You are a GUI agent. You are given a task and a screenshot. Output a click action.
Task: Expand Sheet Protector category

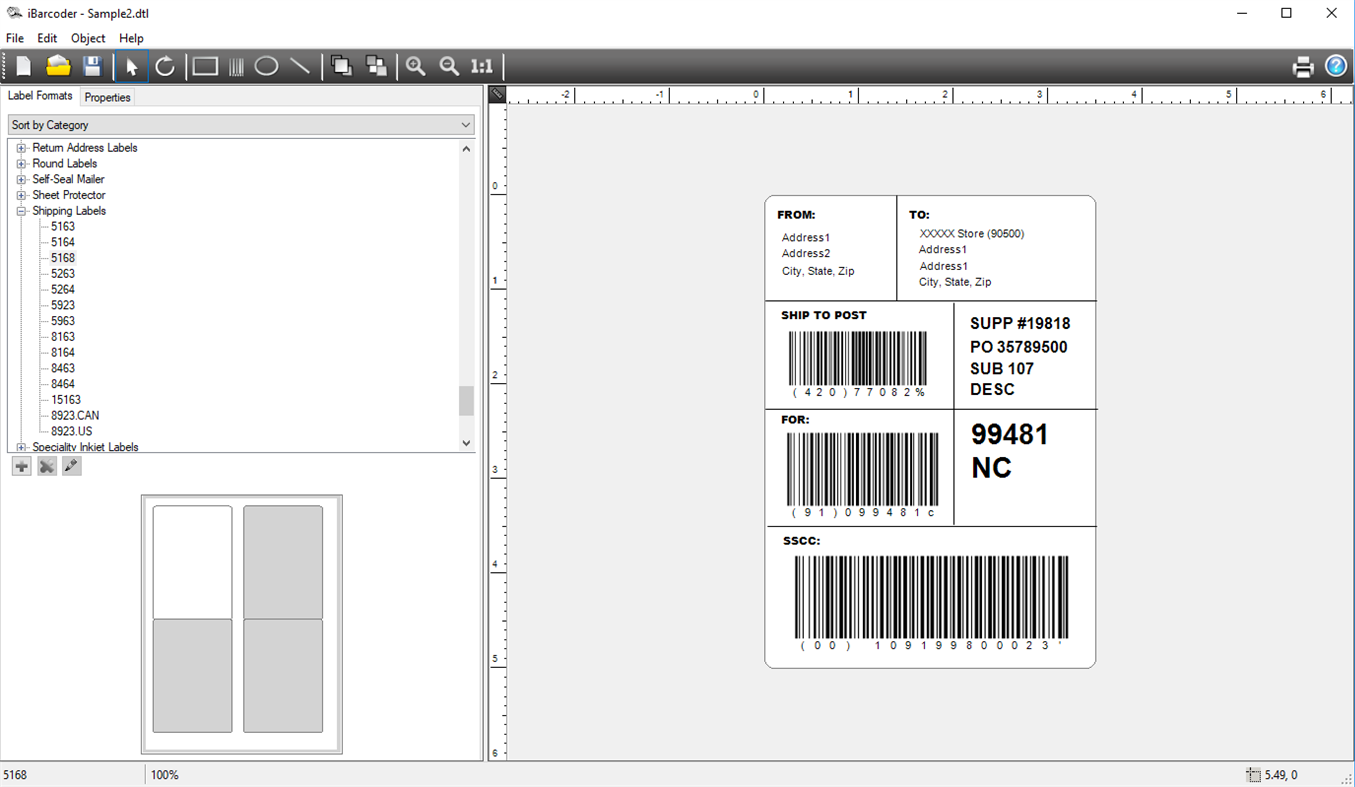tap(21, 196)
